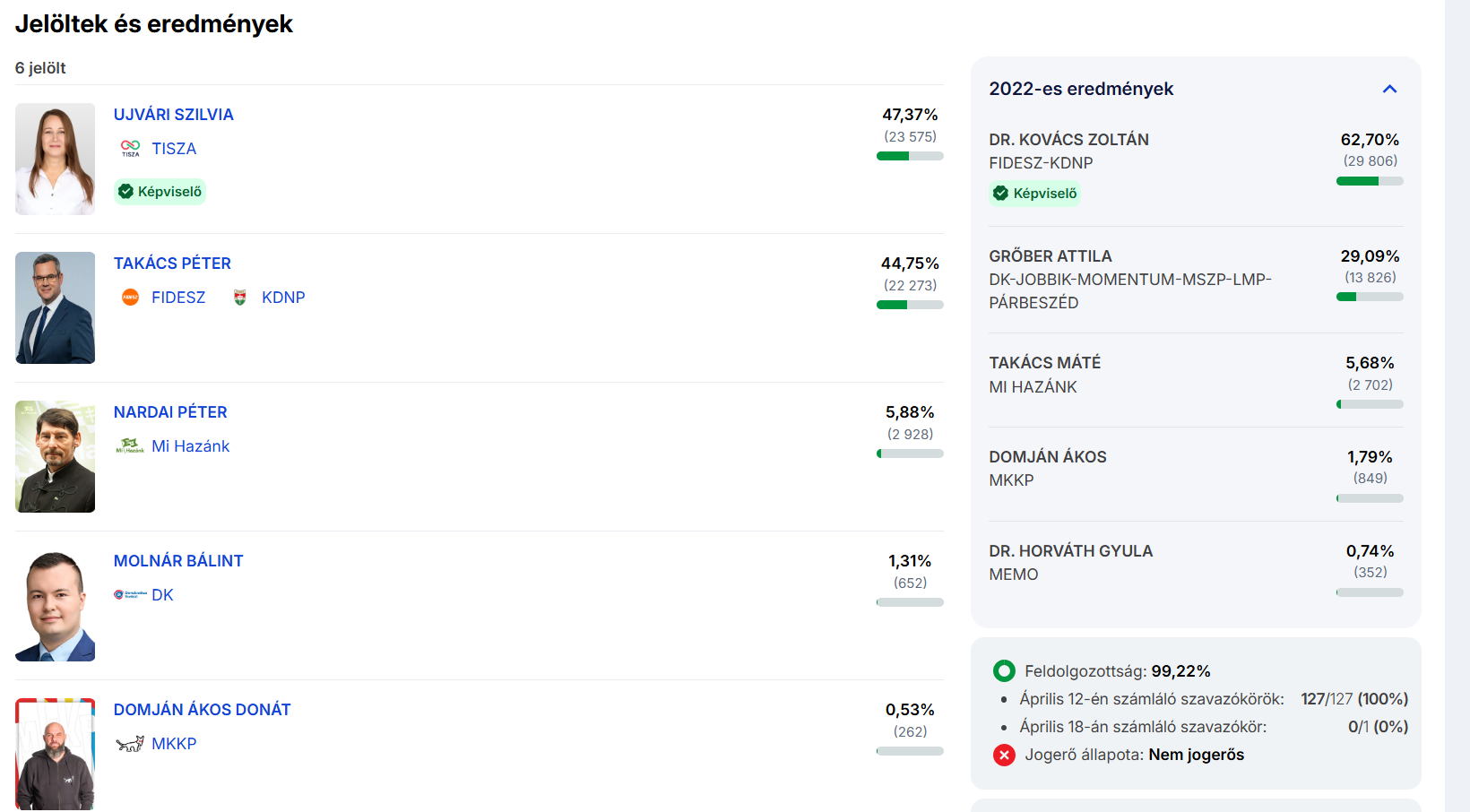The image size is (1470, 812).
Task: Click the Képviselő badge under Ujvári Szilvia
Action: coord(160,192)
